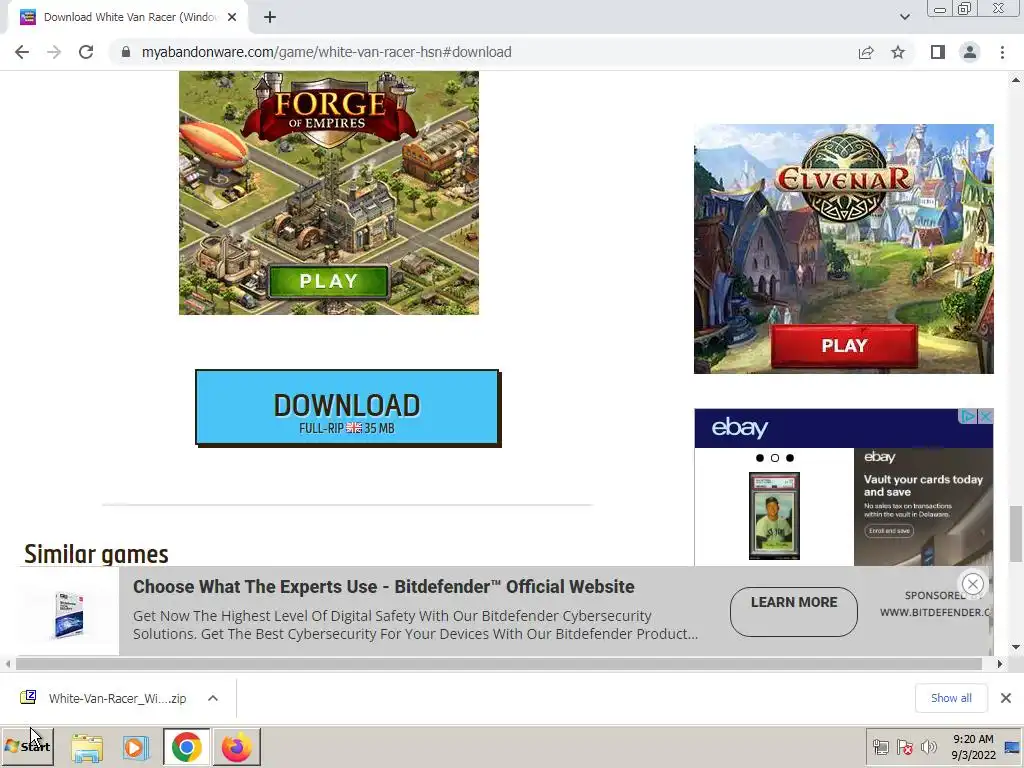Click the vertical scrollbar thumb
The image size is (1024, 768).
(1016, 534)
